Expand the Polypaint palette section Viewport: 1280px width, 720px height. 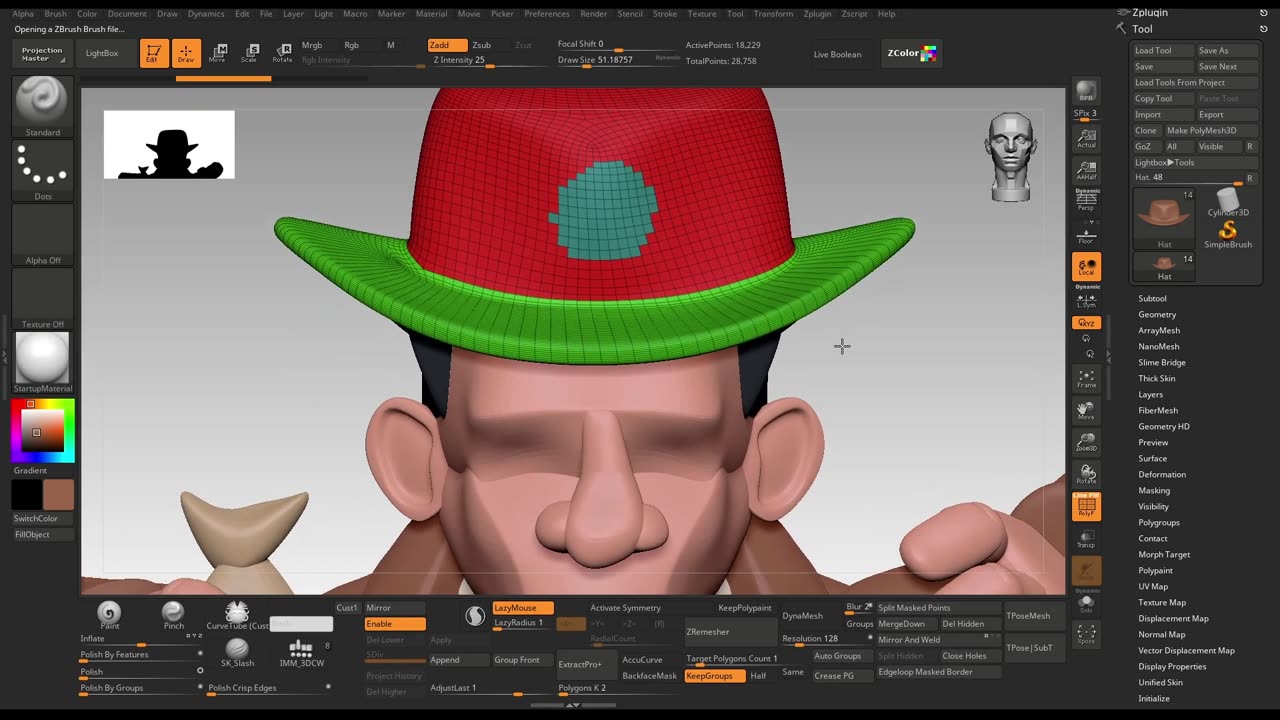(1156, 570)
